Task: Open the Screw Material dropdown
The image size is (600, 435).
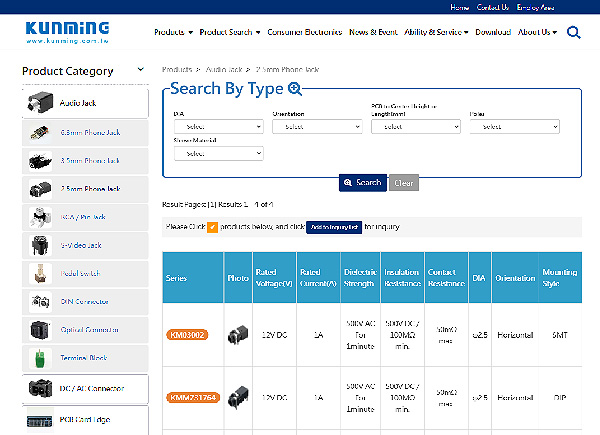Action: tap(217, 154)
